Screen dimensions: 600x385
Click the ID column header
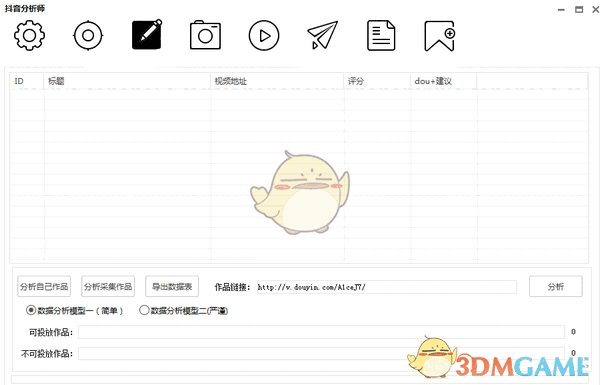(26, 81)
